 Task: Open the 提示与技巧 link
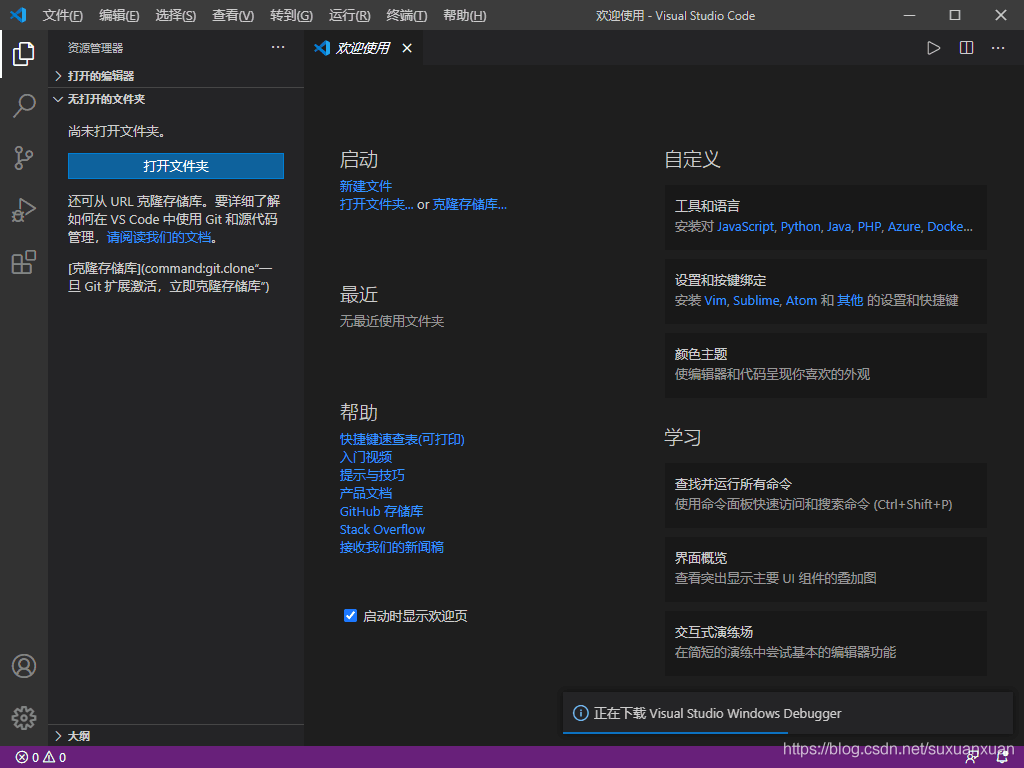372,475
